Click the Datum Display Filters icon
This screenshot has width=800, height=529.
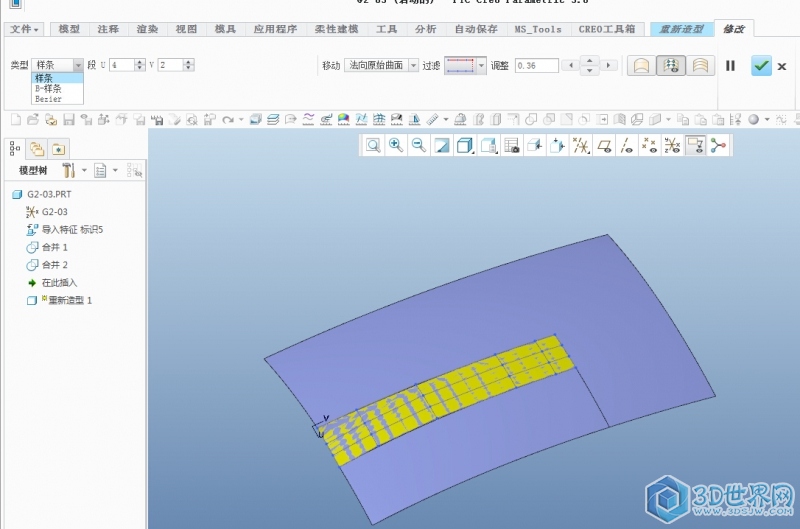pos(581,146)
